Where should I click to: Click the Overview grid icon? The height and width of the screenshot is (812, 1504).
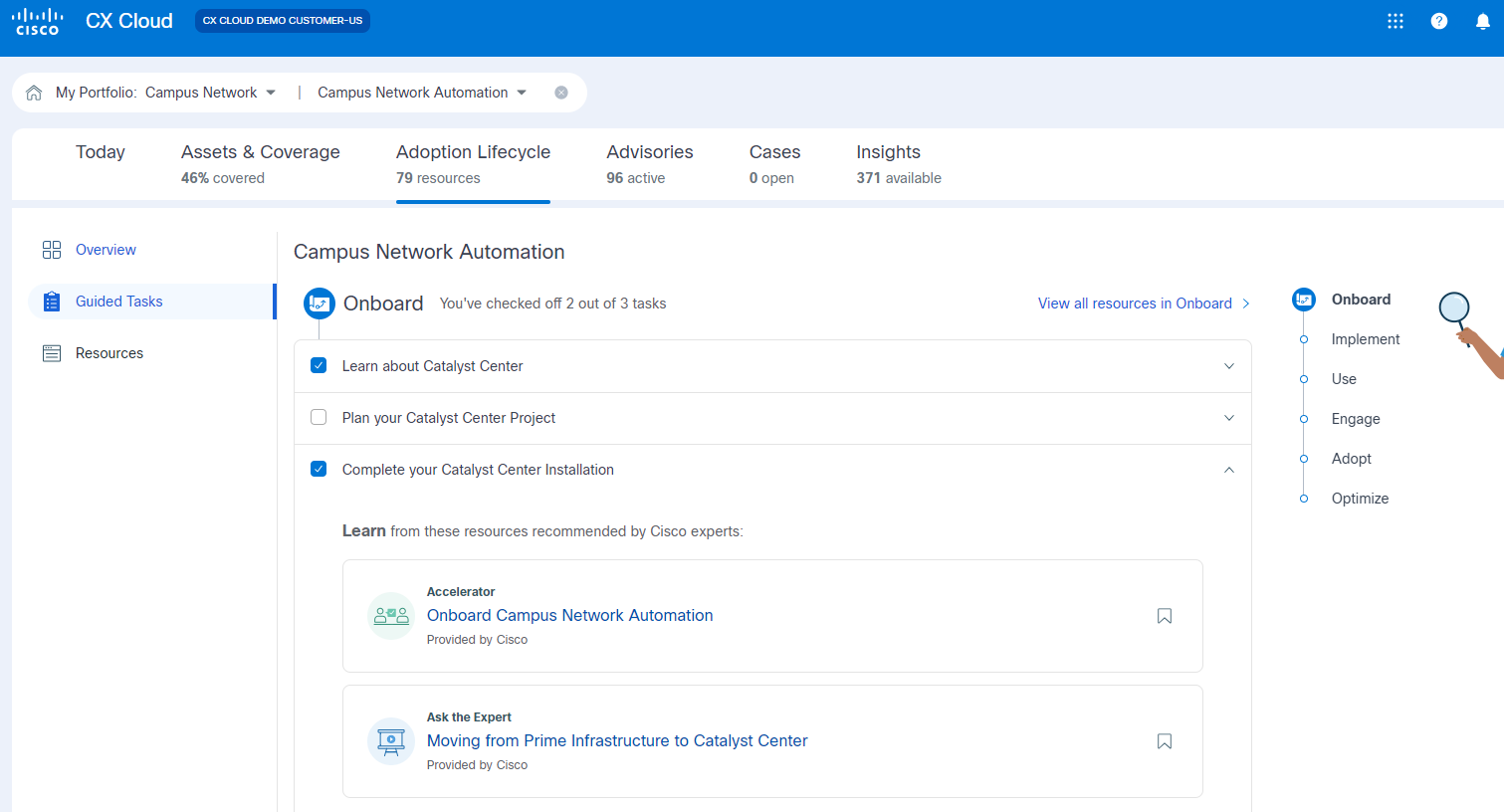point(52,250)
